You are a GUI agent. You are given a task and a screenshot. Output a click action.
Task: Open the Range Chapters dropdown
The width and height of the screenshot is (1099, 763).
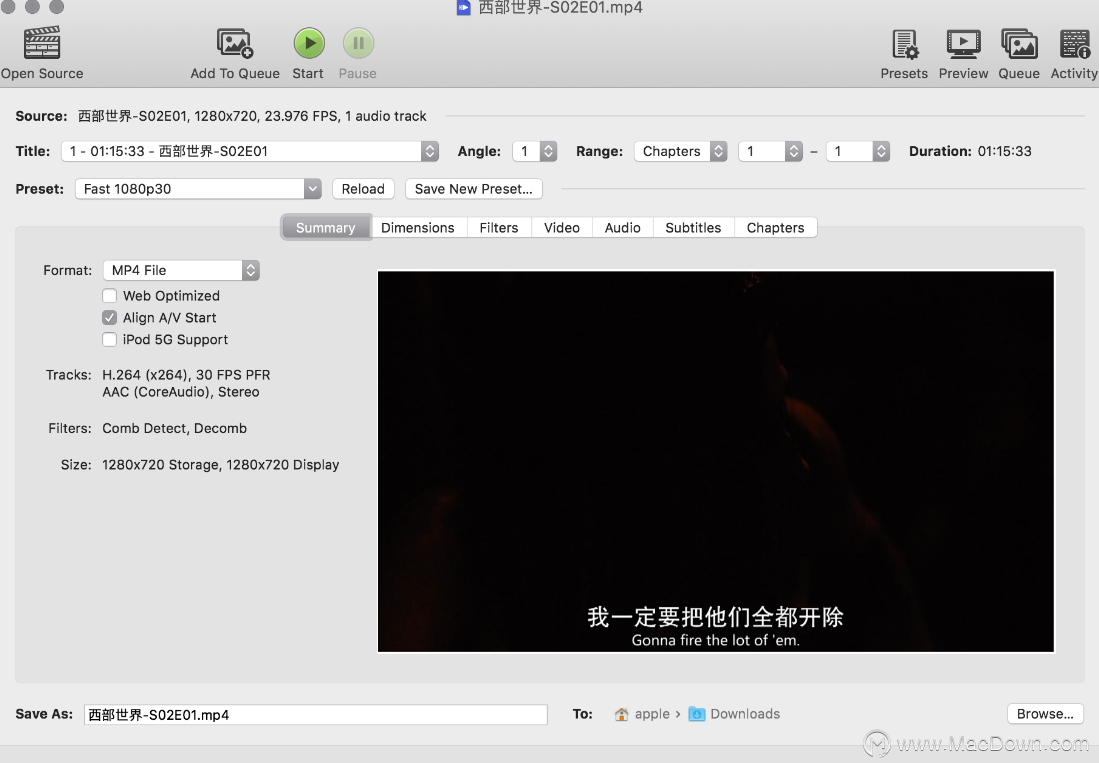pos(681,151)
